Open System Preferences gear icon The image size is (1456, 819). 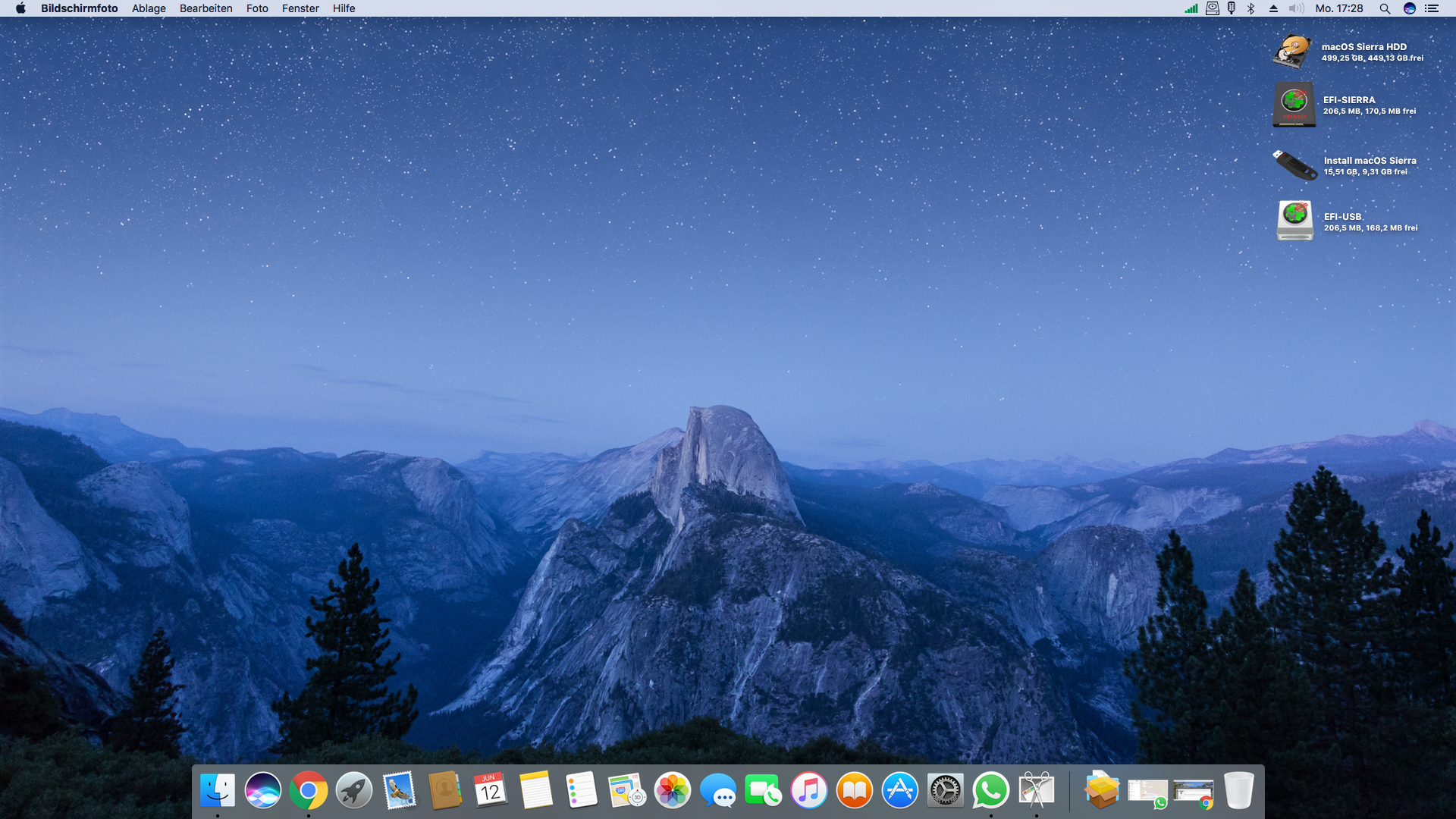coord(946,791)
